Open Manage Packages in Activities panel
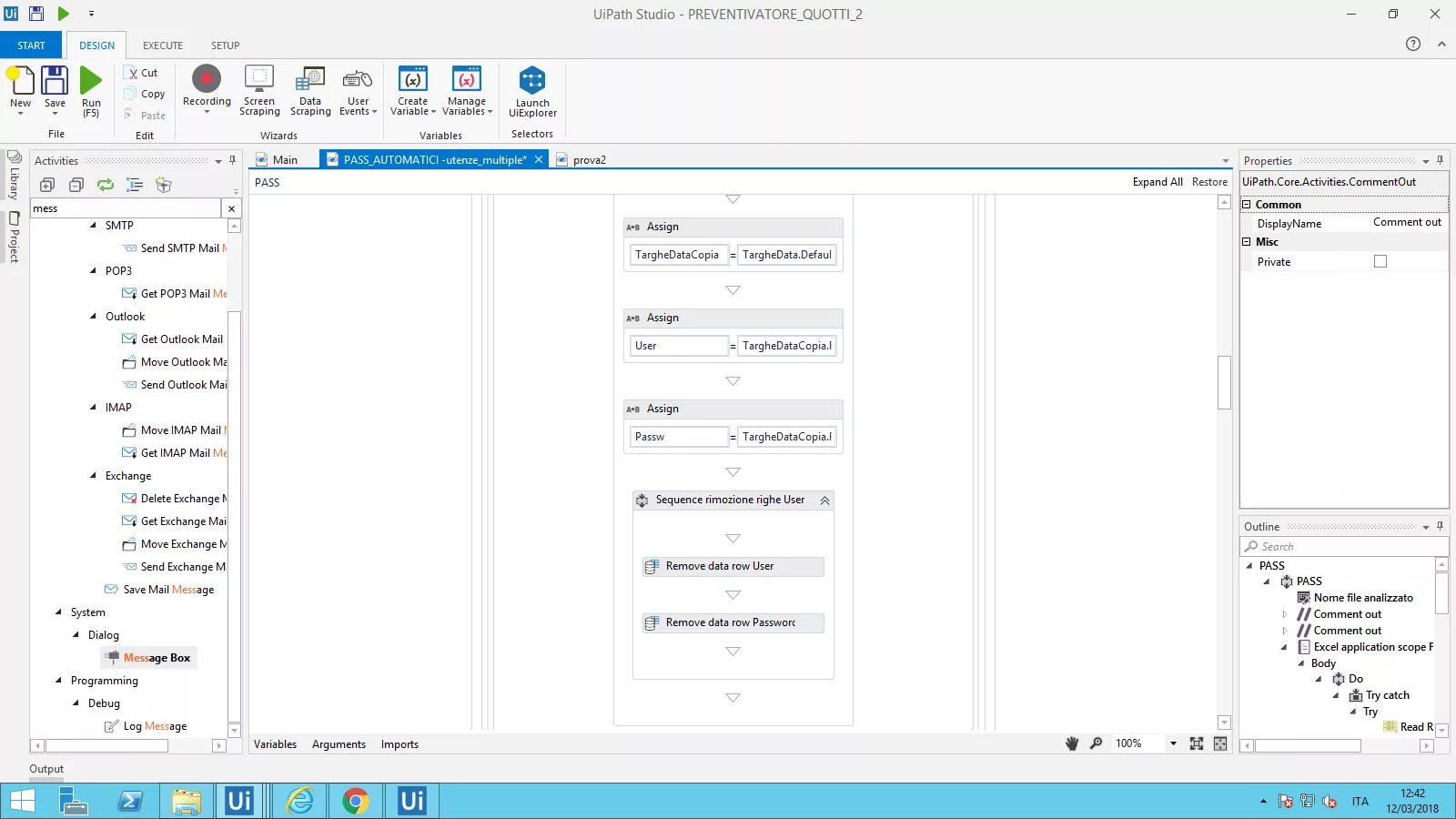This screenshot has width=1456, height=819. pos(164,185)
